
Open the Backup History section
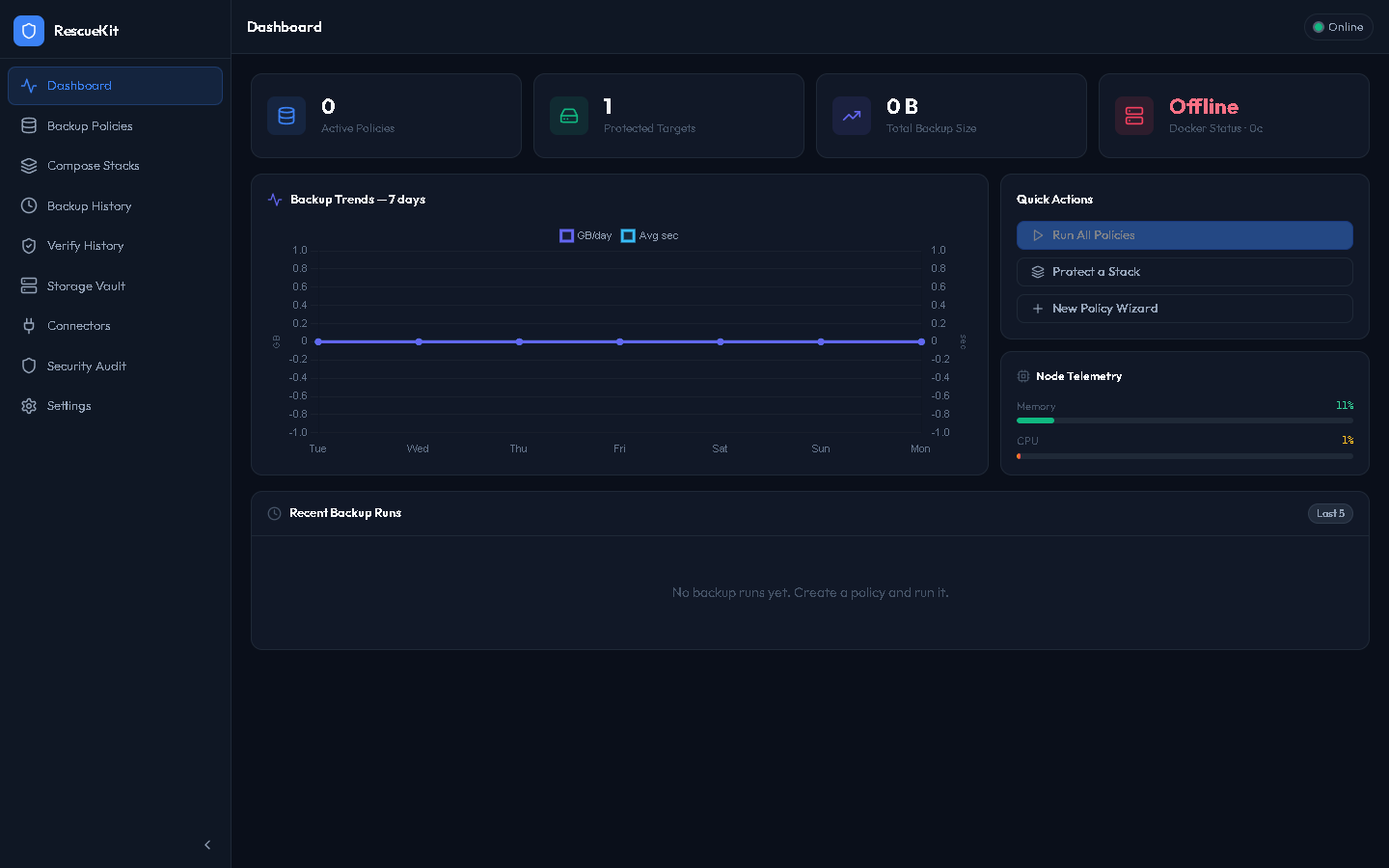click(115, 206)
